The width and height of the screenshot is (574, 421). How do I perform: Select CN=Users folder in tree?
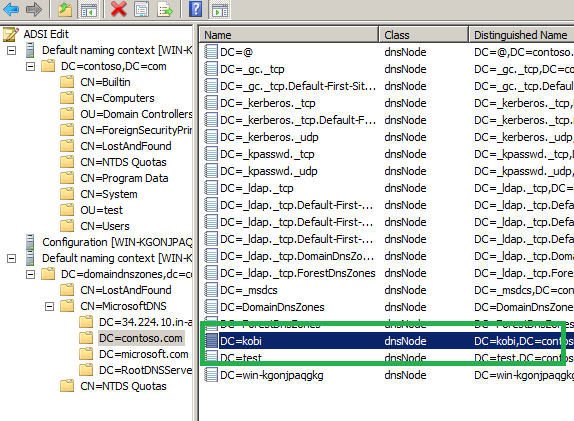tap(105, 226)
